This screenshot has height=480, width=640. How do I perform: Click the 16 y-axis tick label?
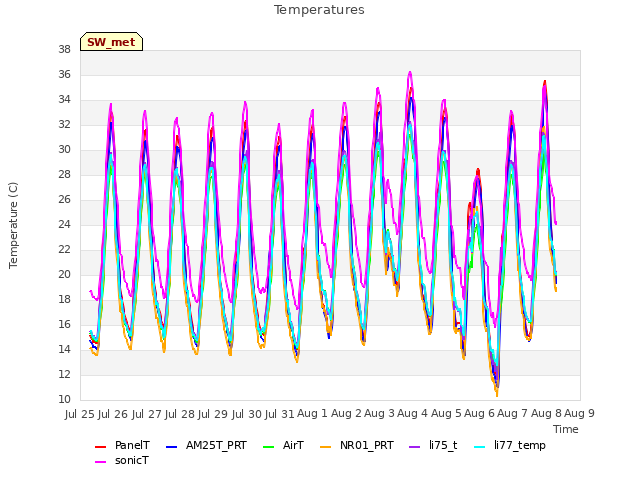(64, 324)
